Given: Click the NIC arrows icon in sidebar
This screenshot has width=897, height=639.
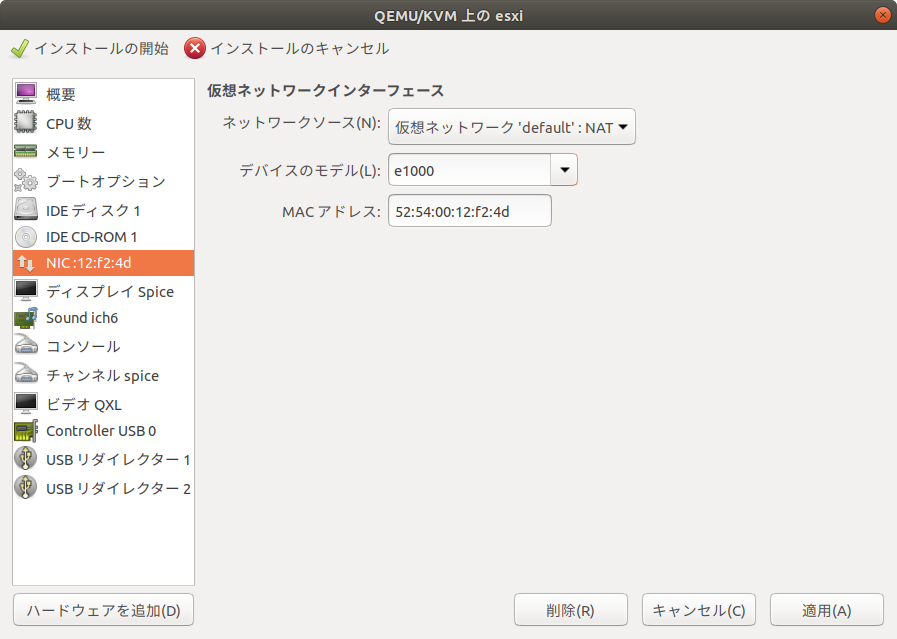Looking at the screenshot, I should [26, 263].
